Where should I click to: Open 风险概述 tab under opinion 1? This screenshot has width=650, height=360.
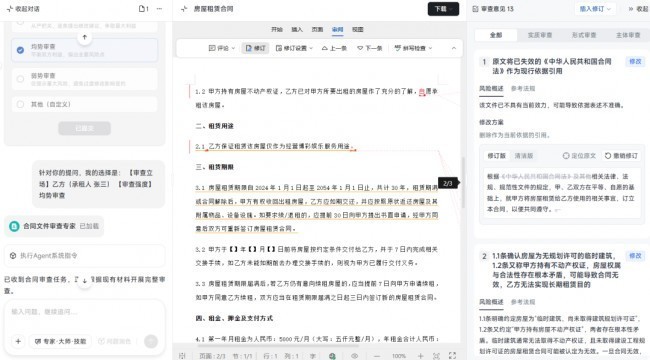[x=491, y=88]
